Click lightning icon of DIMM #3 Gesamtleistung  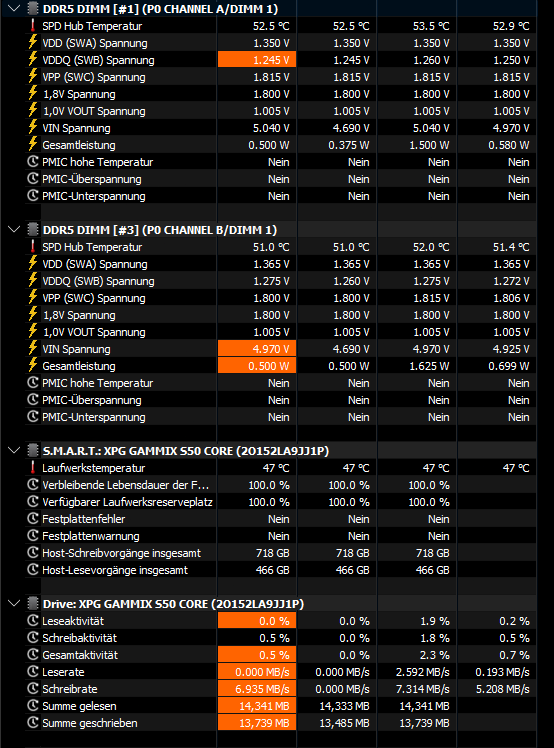pyautogui.click(x=32, y=365)
